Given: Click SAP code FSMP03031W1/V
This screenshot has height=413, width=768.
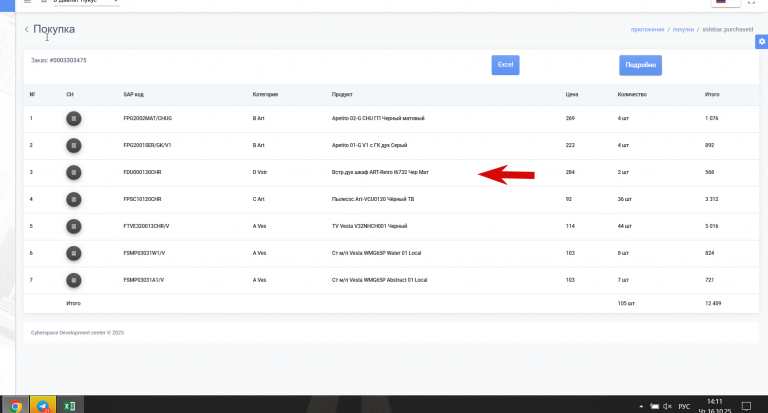Looking at the screenshot, I should (x=144, y=253).
